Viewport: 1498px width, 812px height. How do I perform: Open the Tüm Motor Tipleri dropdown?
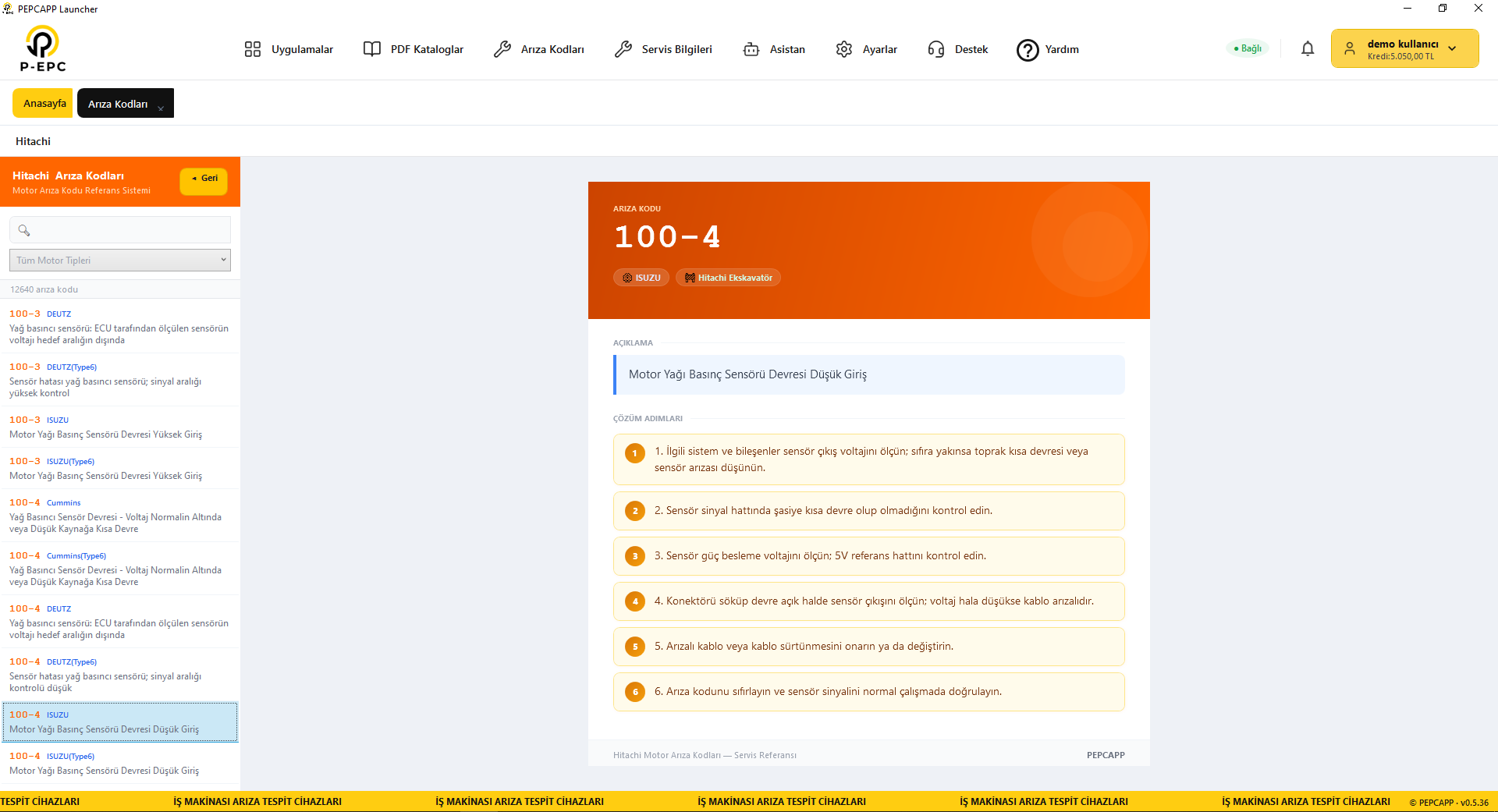[120, 260]
